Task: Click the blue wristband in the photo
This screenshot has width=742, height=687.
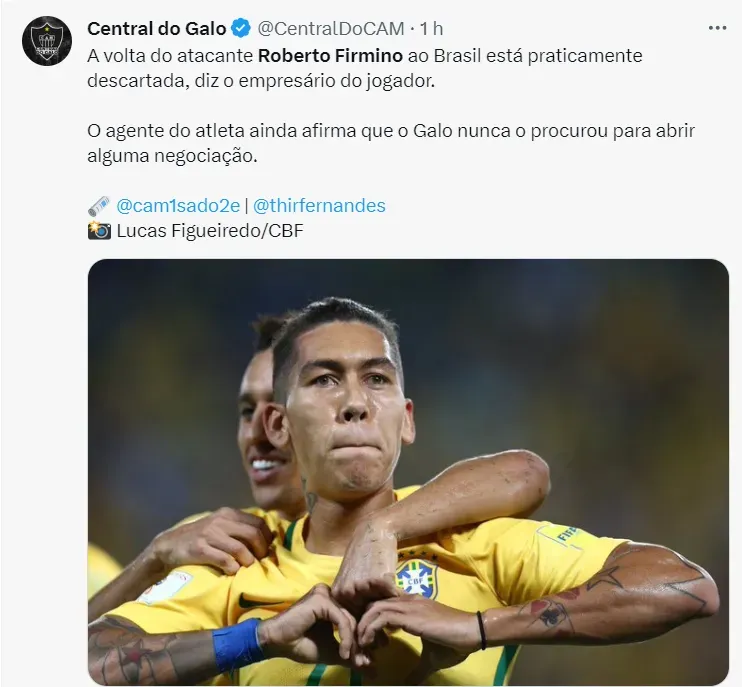Action: coord(237,645)
